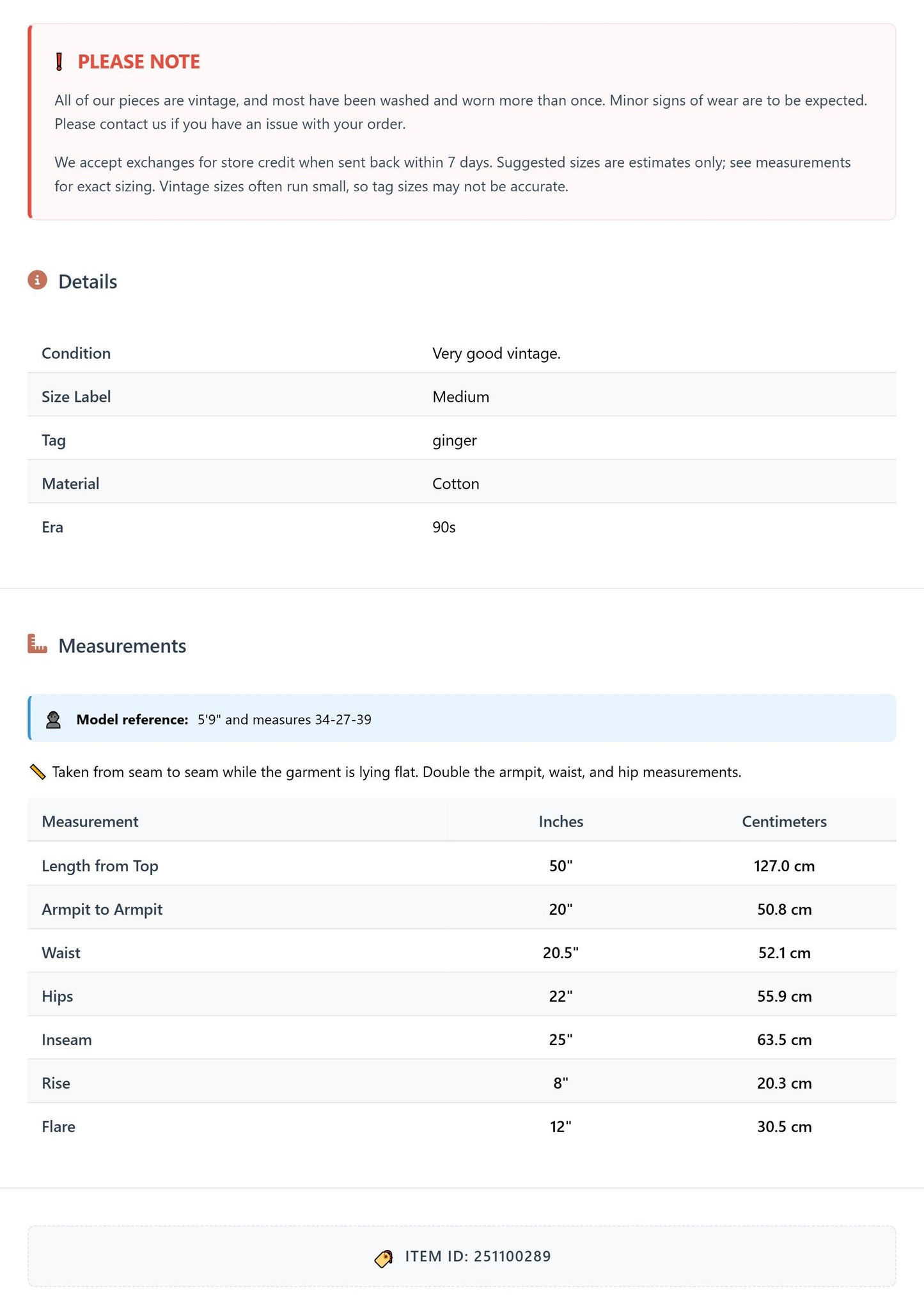Click the model reference person icon
Viewport: 924px width, 1310px height.
click(x=53, y=720)
